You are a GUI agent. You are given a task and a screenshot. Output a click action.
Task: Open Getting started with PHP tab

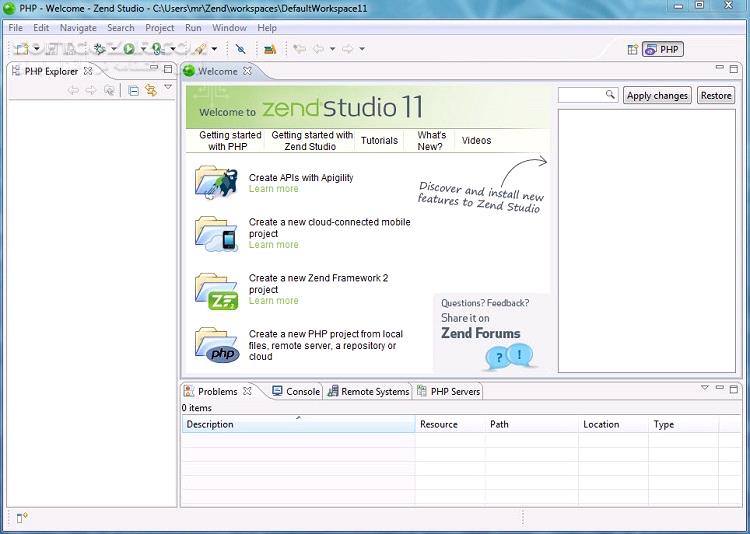coord(229,141)
